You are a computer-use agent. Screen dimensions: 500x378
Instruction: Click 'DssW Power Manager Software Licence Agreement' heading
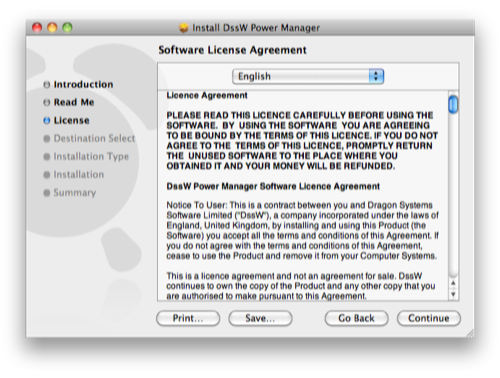pyautogui.click(x=273, y=186)
